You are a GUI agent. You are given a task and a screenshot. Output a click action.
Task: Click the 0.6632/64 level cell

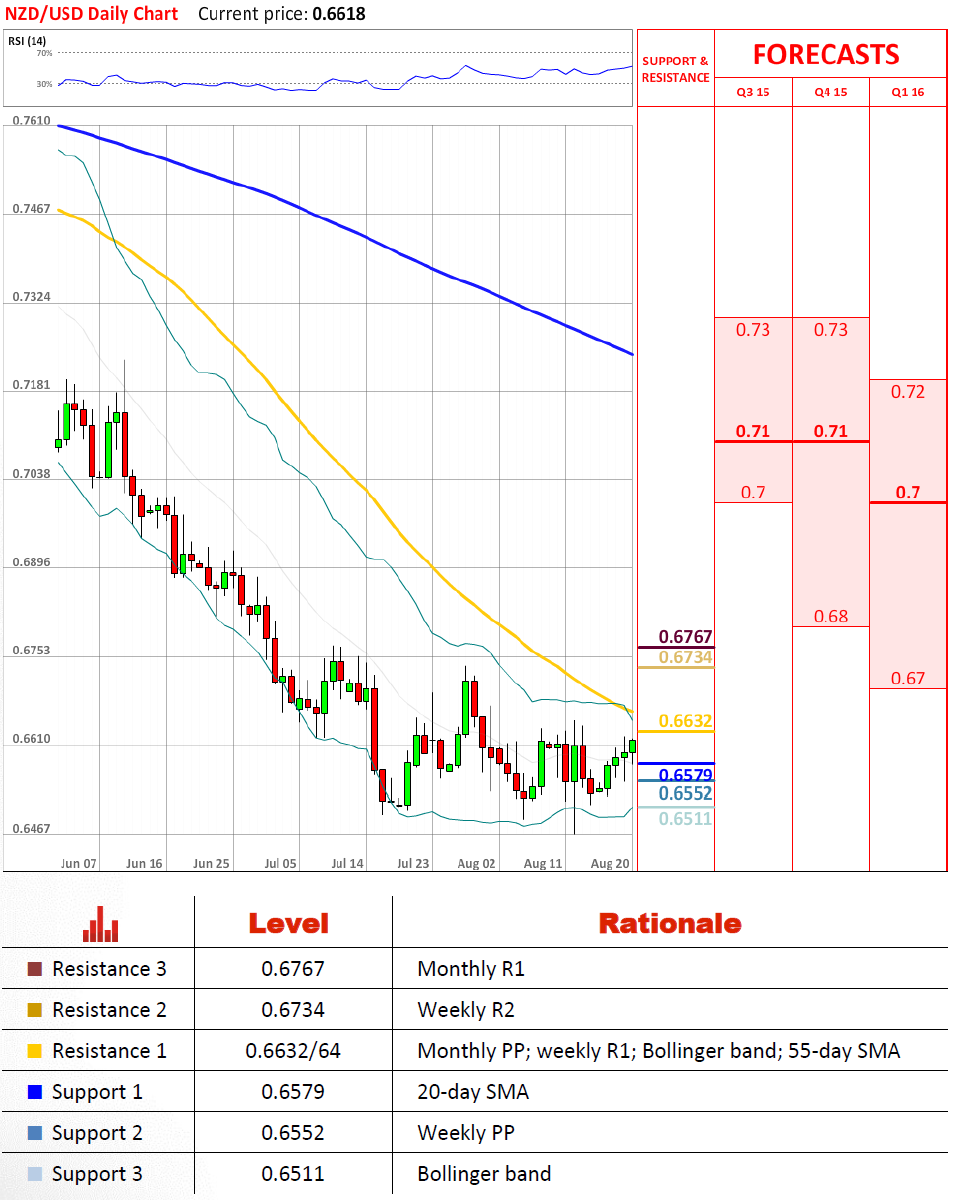pos(293,1051)
